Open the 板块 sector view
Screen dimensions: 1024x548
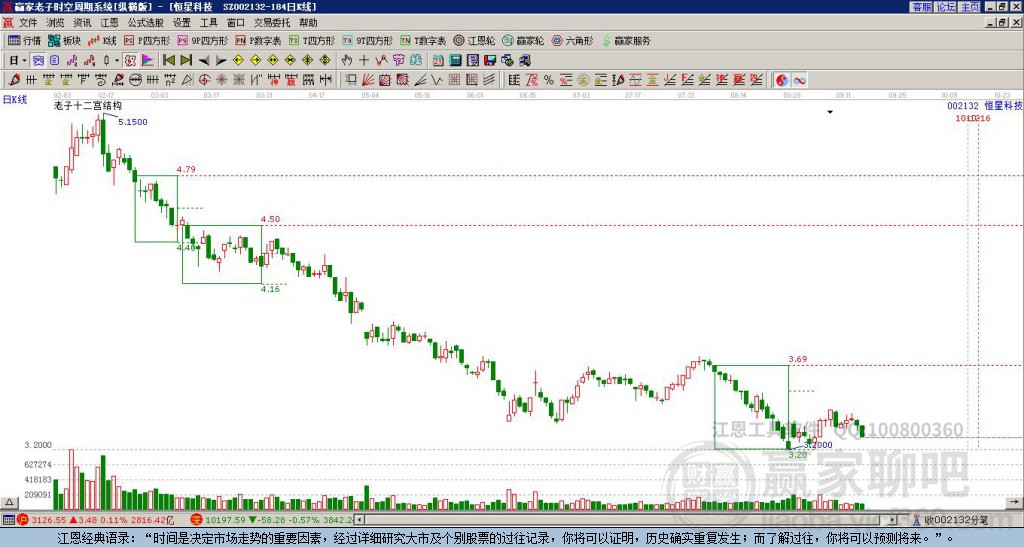[x=64, y=40]
